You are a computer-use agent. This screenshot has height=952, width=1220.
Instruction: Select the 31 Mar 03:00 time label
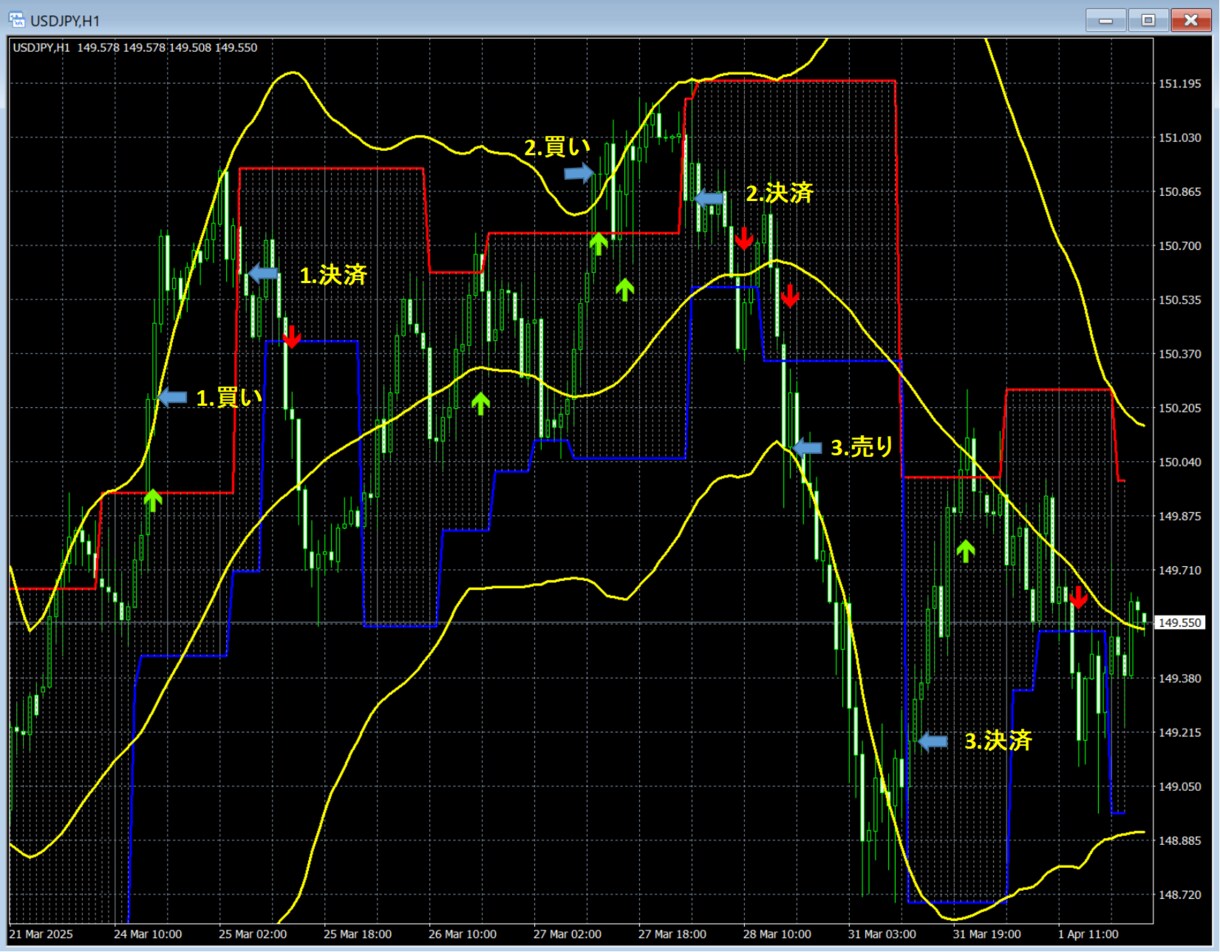pyautogui.click(x=882, y=933)
